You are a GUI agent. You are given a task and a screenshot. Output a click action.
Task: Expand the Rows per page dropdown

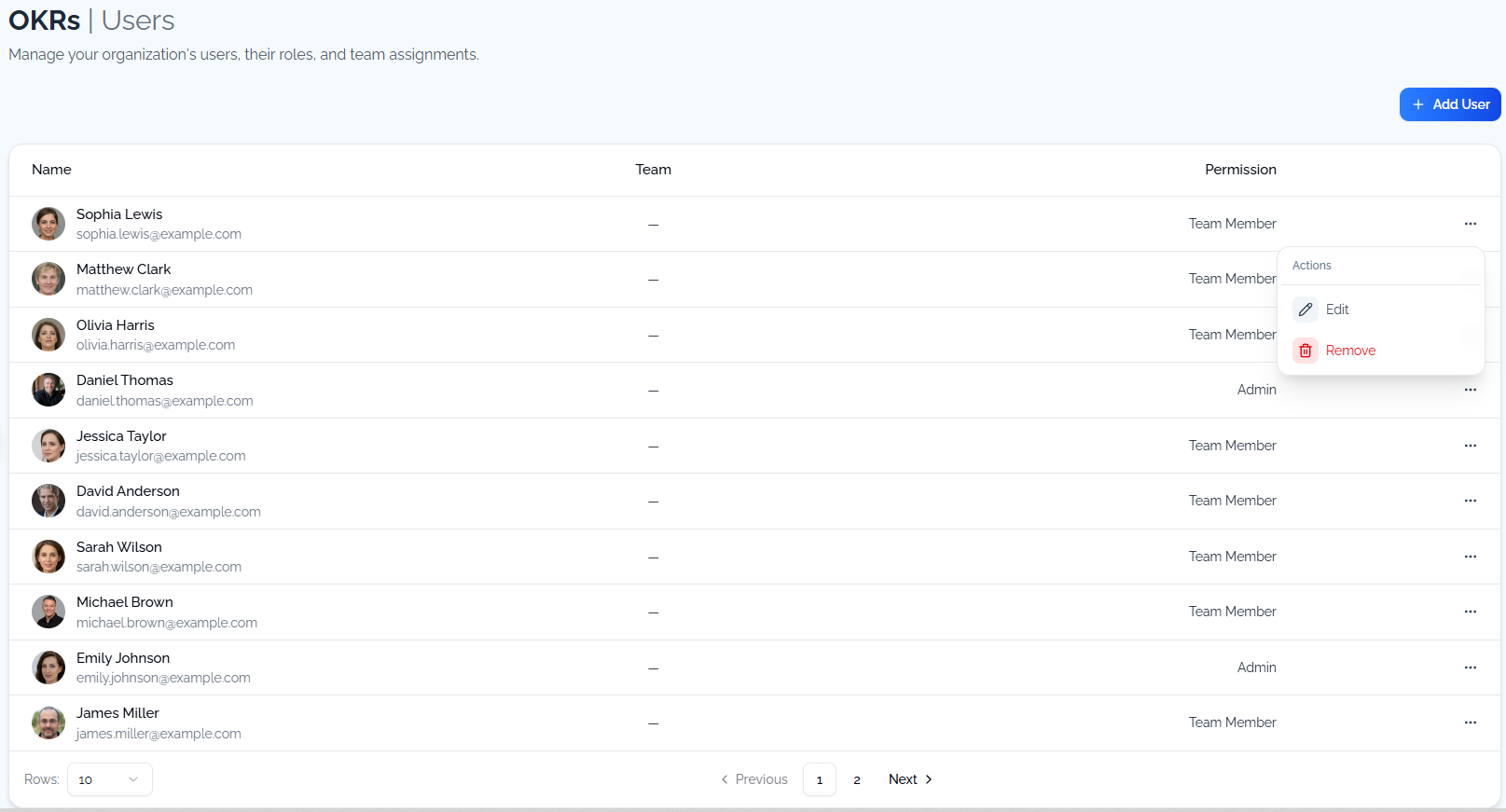(109, 779)
